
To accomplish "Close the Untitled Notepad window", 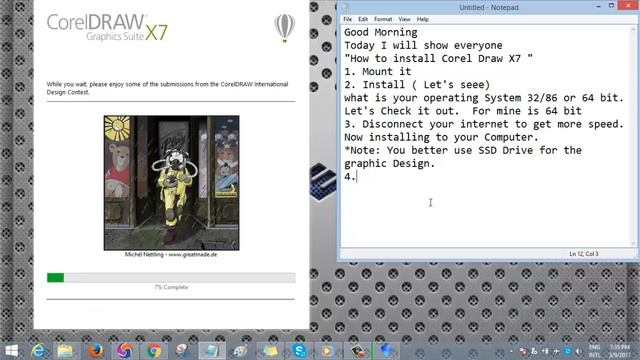I will tap(628, 5).
